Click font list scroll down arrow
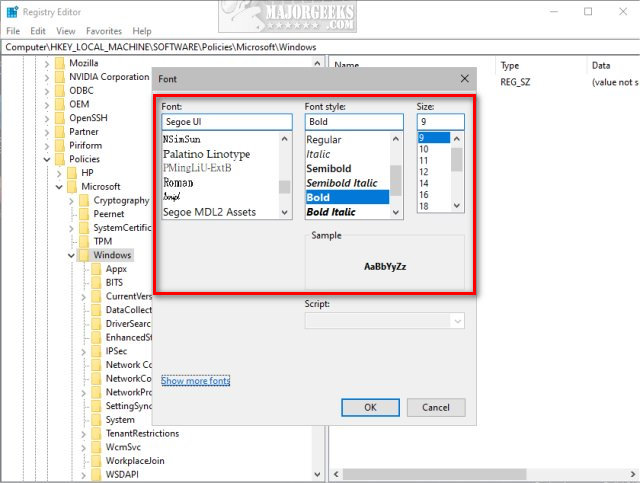 (x=284, y=212)
